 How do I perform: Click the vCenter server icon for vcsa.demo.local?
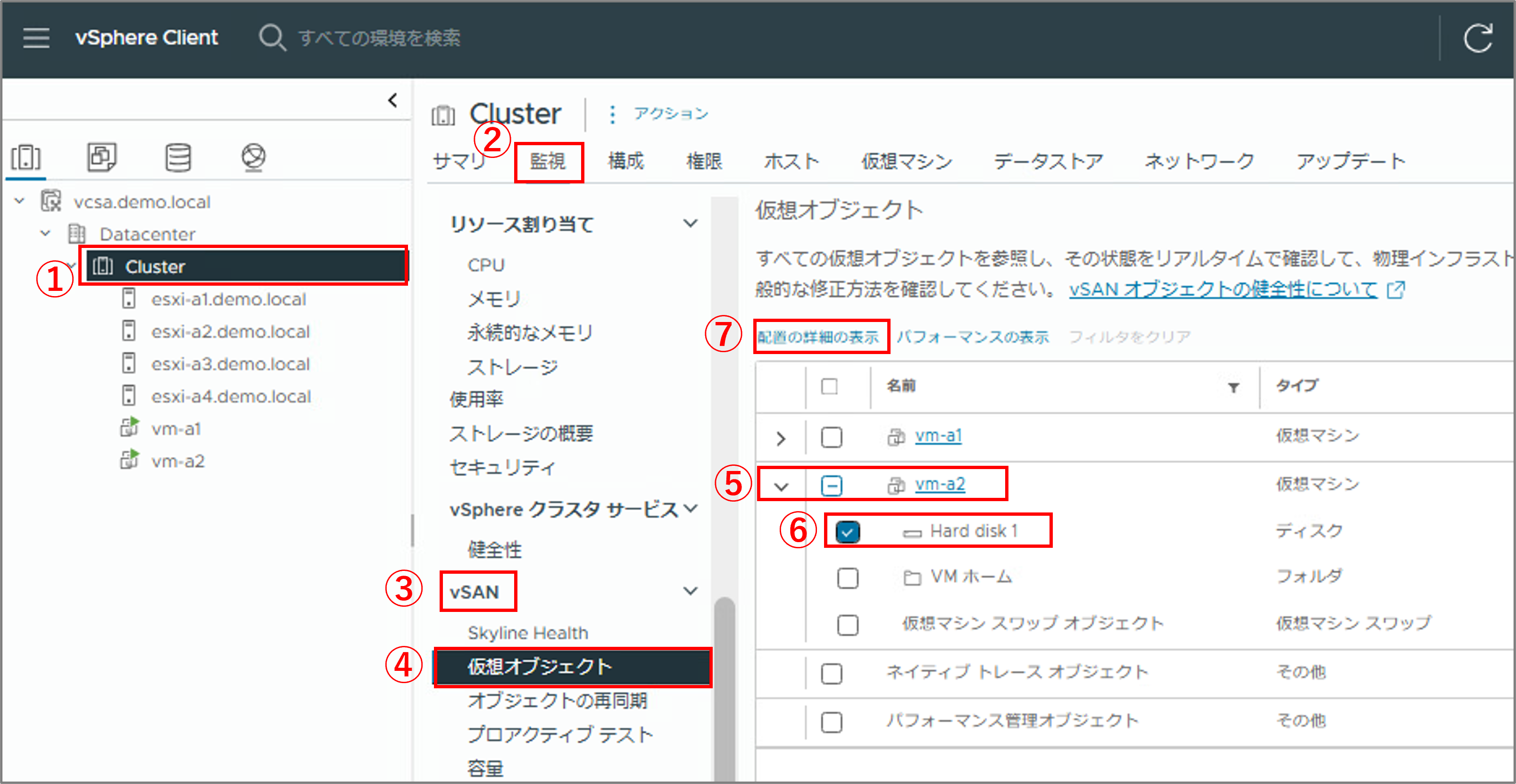pos(51,201)
